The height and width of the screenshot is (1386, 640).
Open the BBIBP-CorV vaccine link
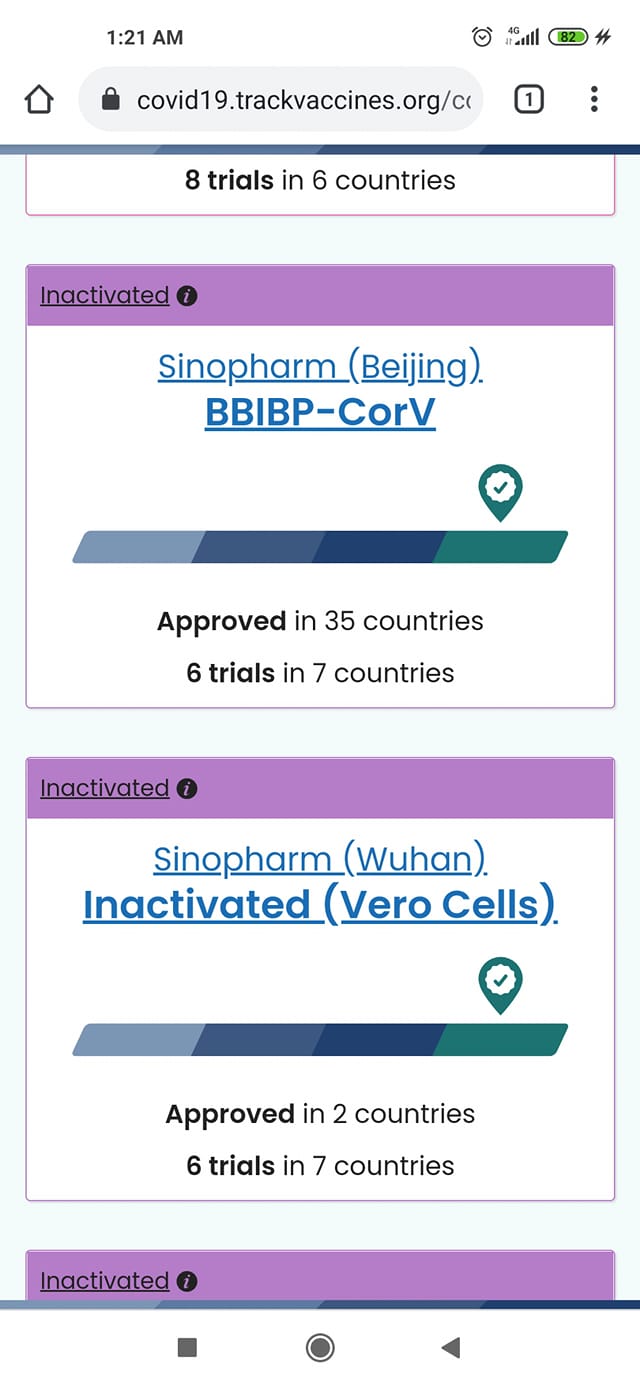point(320,411)
